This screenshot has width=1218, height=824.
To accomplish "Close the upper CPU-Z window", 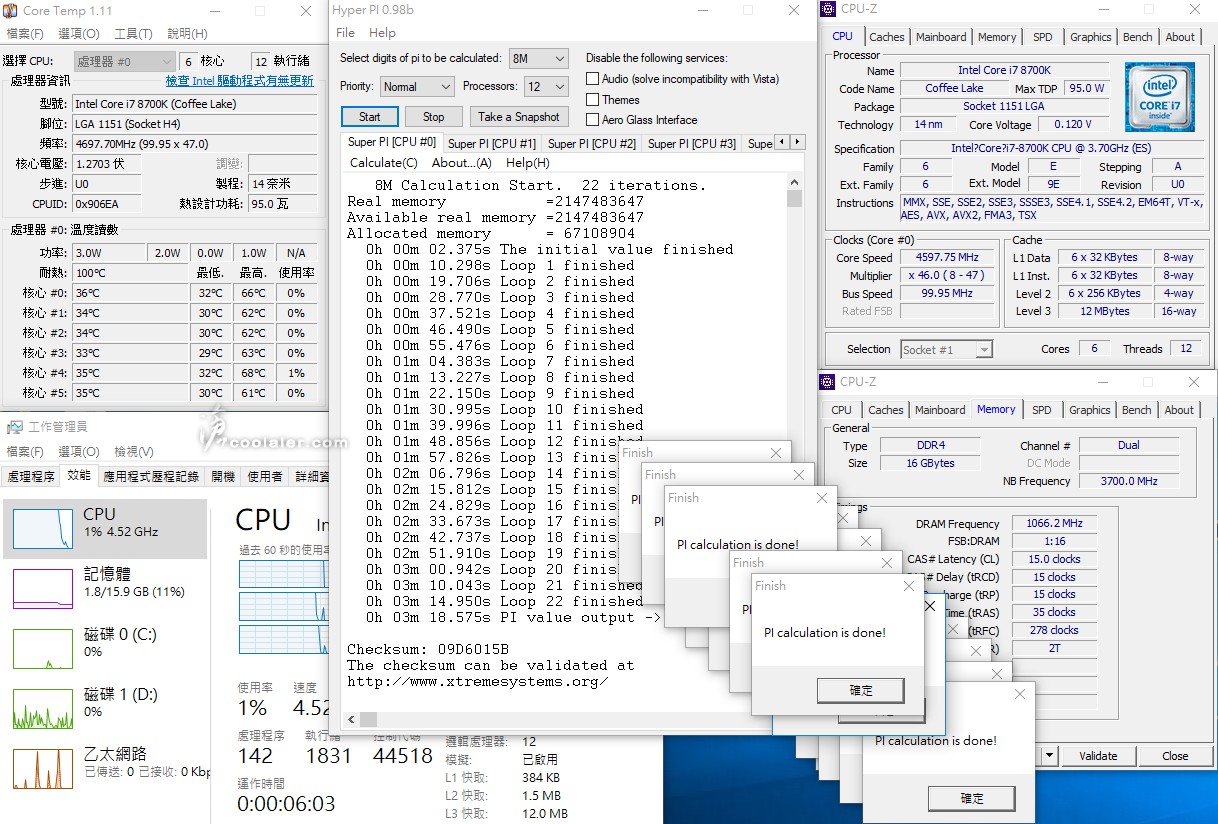I will click(1193, 11).
